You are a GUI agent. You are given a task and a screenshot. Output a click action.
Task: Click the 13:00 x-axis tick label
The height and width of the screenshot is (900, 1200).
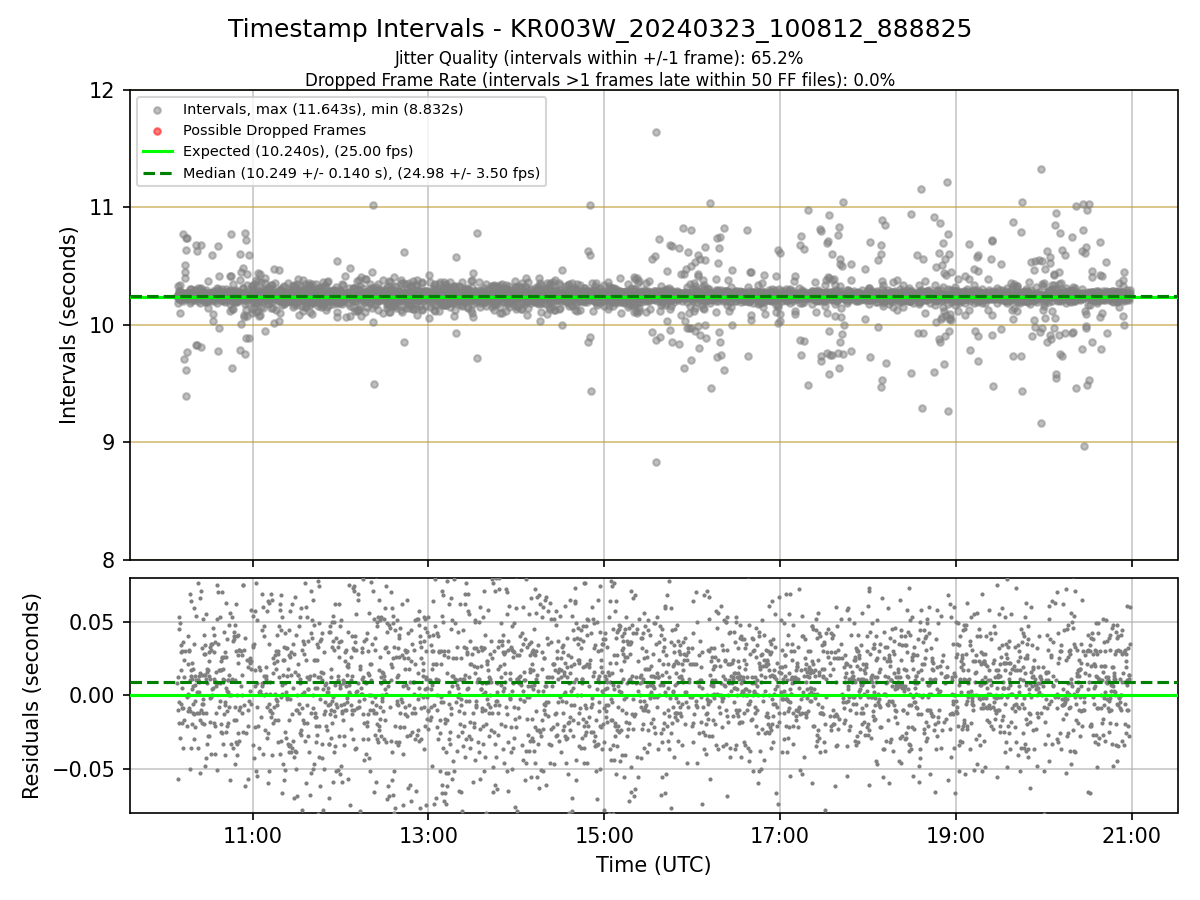tap(428, 835)
